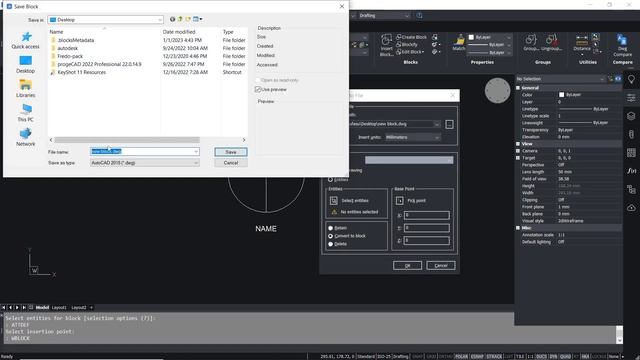Click Pick point icon in Base Point
Viewport: 640px width, 360px height.
(400, 200)
